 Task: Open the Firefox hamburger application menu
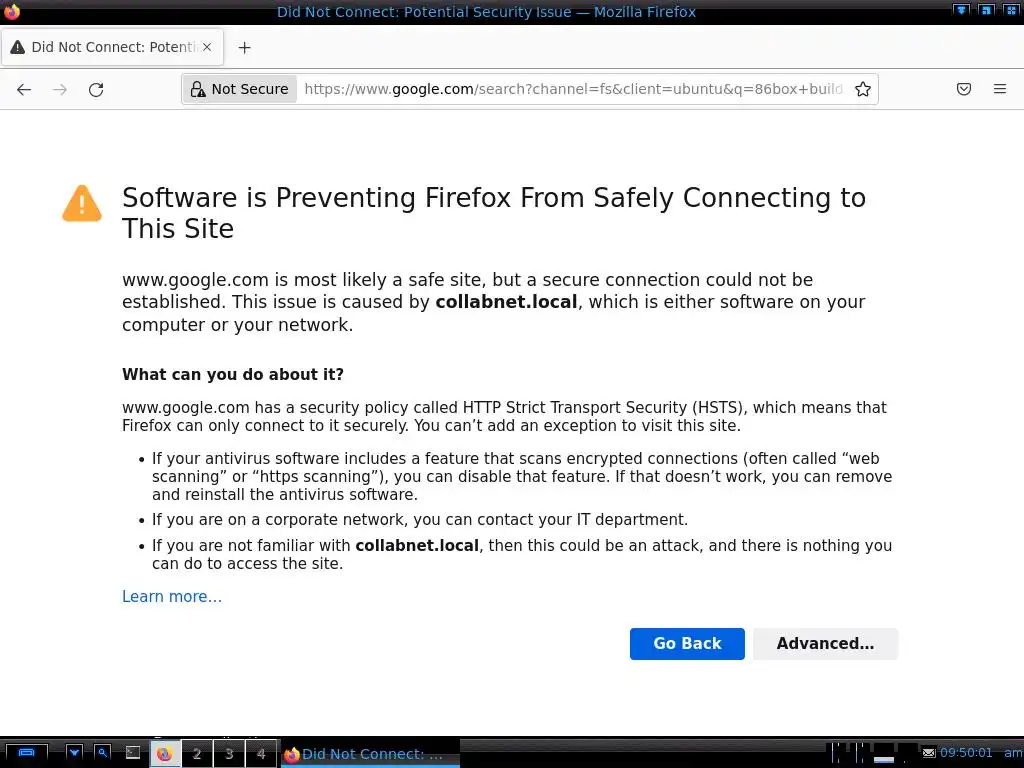(999, 89)
